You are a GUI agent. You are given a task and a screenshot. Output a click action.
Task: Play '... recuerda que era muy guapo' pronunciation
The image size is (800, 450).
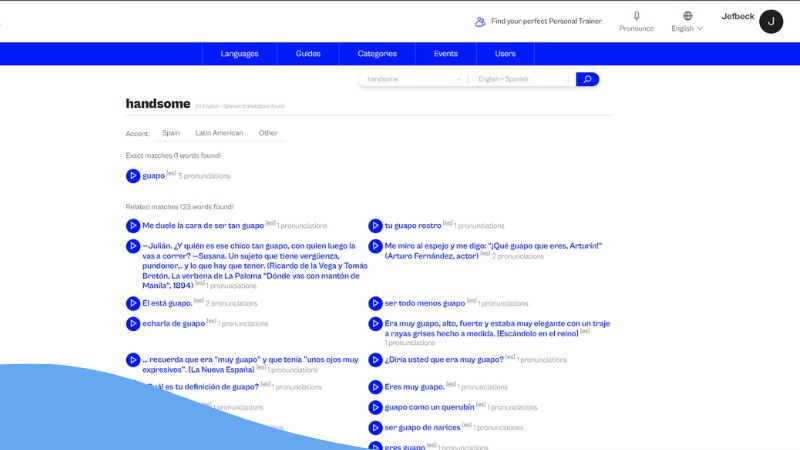(133, 360)
